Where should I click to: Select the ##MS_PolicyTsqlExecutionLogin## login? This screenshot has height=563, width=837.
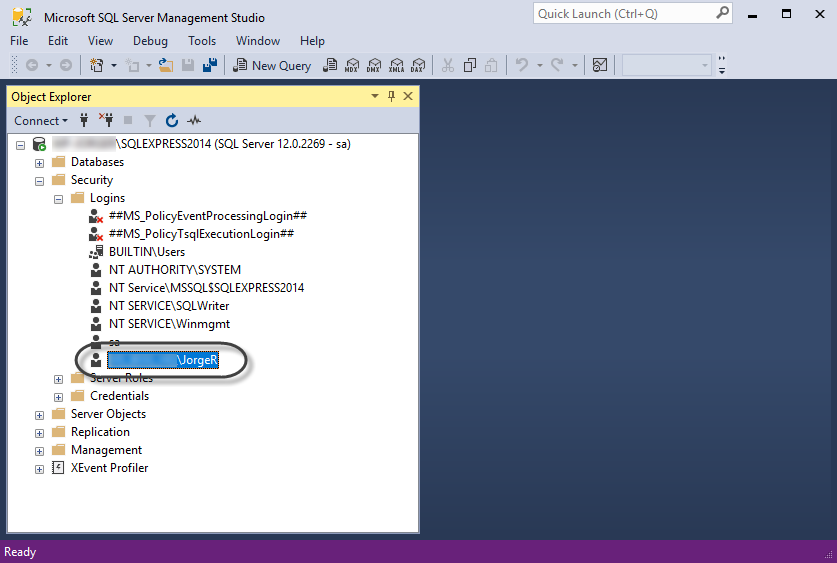(x=201, y=234)
